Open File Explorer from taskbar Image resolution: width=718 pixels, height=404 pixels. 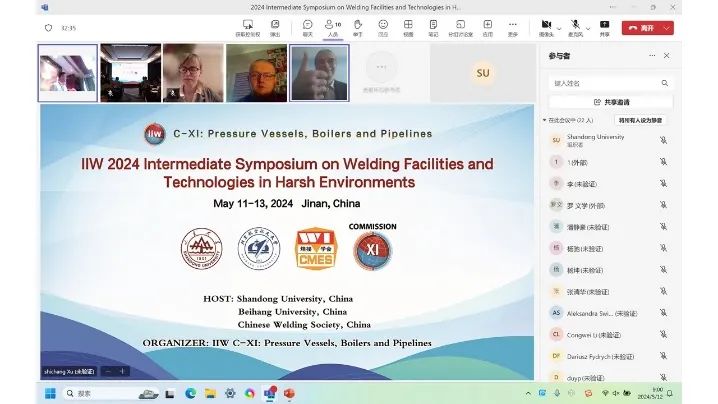pos(210,393)
